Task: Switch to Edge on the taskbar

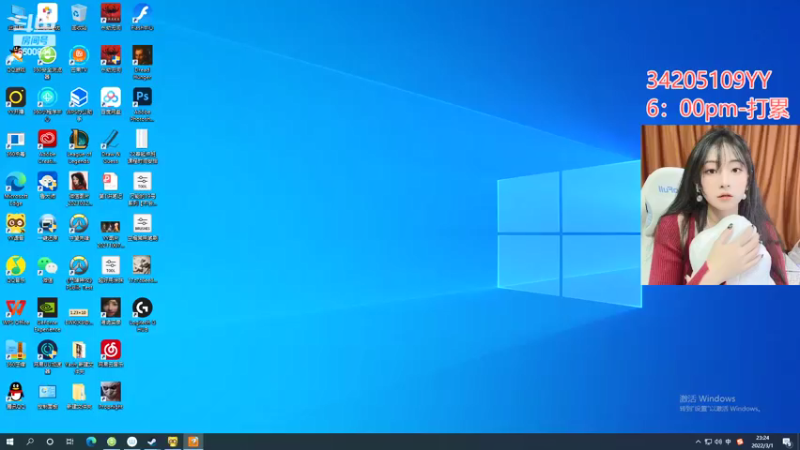Action: [91, 441]
